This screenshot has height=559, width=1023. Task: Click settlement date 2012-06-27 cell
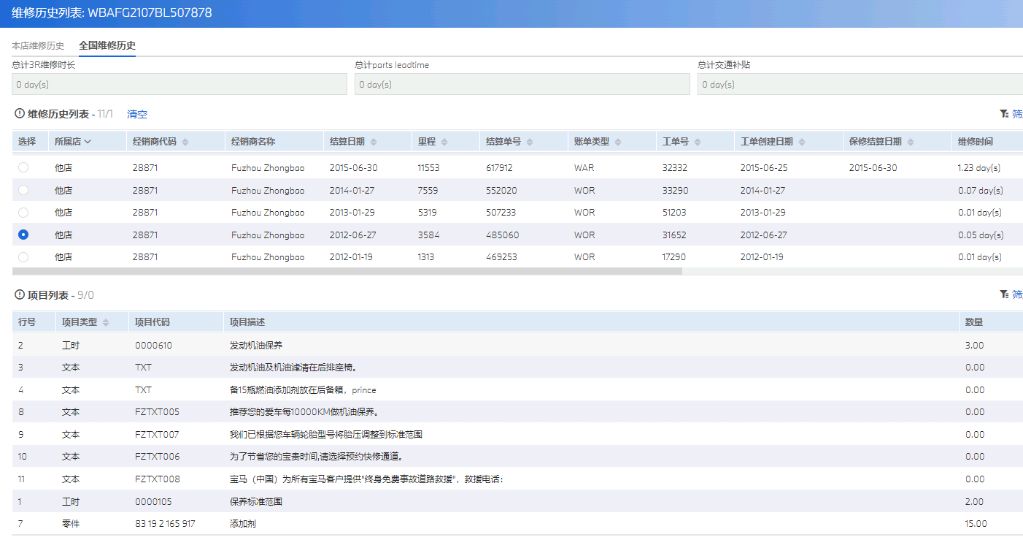pyautogui.click(x=352, y=235)
